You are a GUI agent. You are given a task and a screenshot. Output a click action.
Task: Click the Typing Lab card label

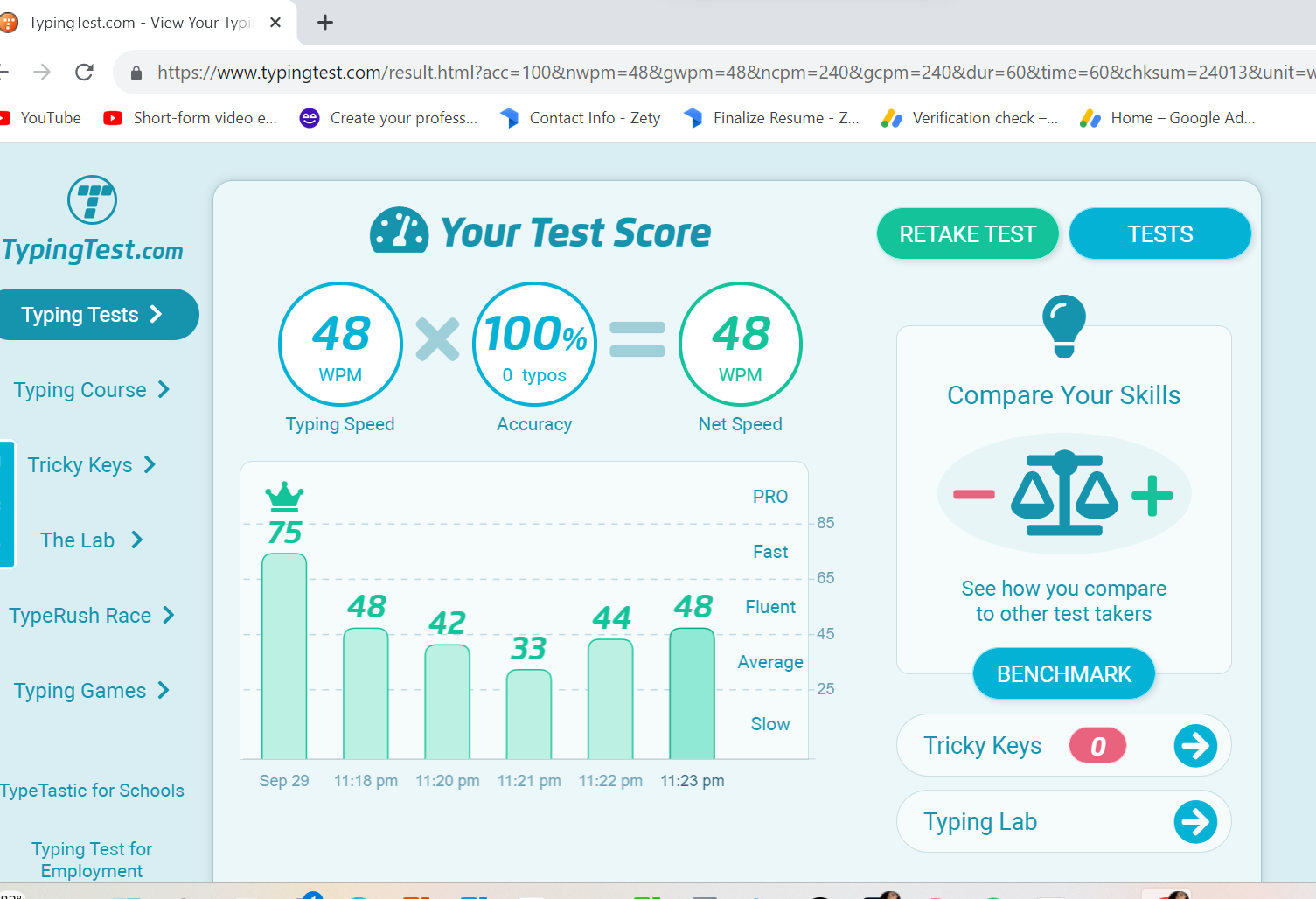point(980,822)
